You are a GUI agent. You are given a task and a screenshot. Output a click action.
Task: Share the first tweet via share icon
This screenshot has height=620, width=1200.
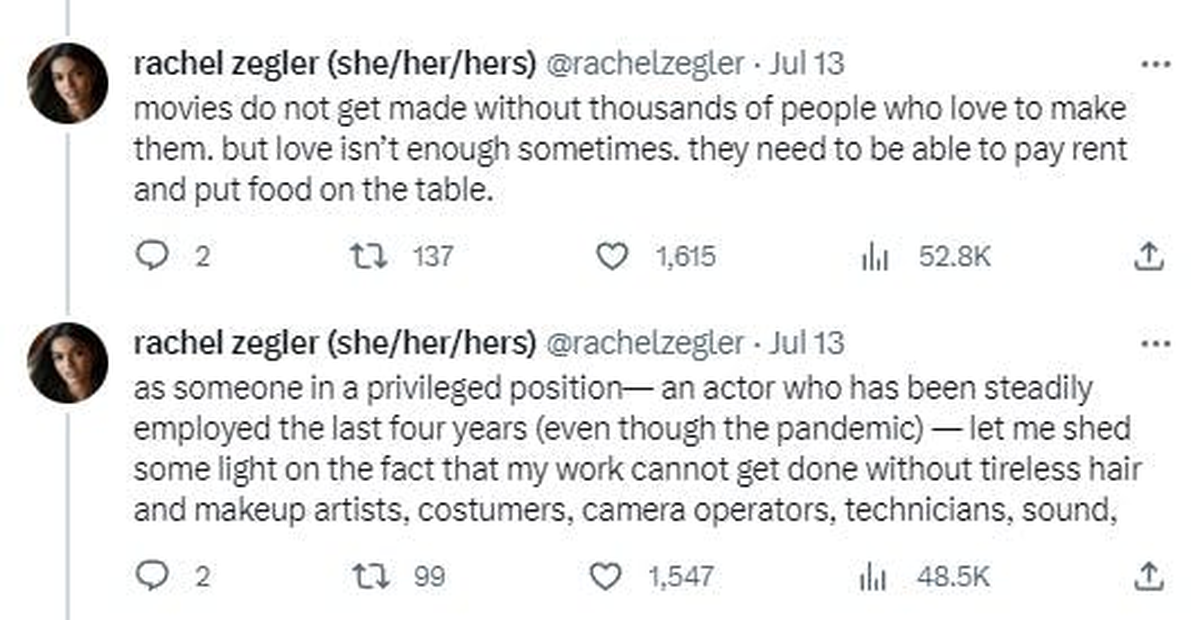[x=1149, y=257]
